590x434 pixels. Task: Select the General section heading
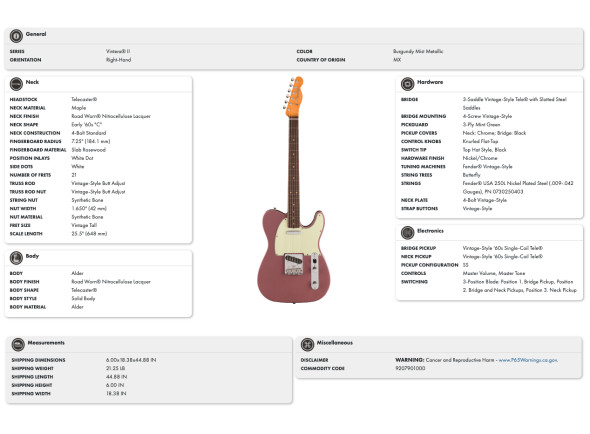point(36,34)
